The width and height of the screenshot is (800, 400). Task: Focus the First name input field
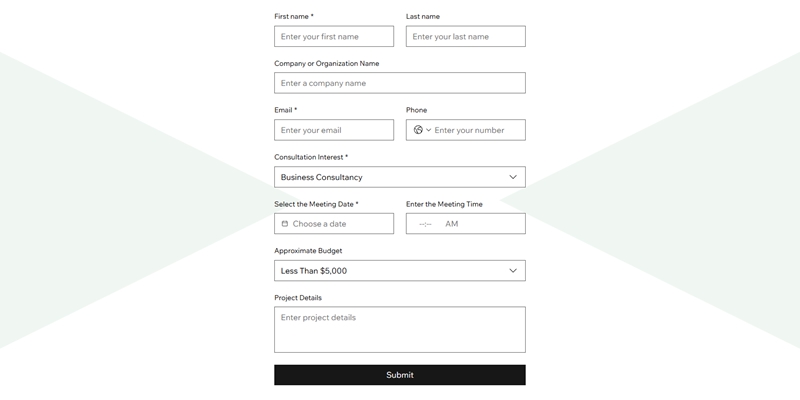pyautogui.click(x=334, y=37)
